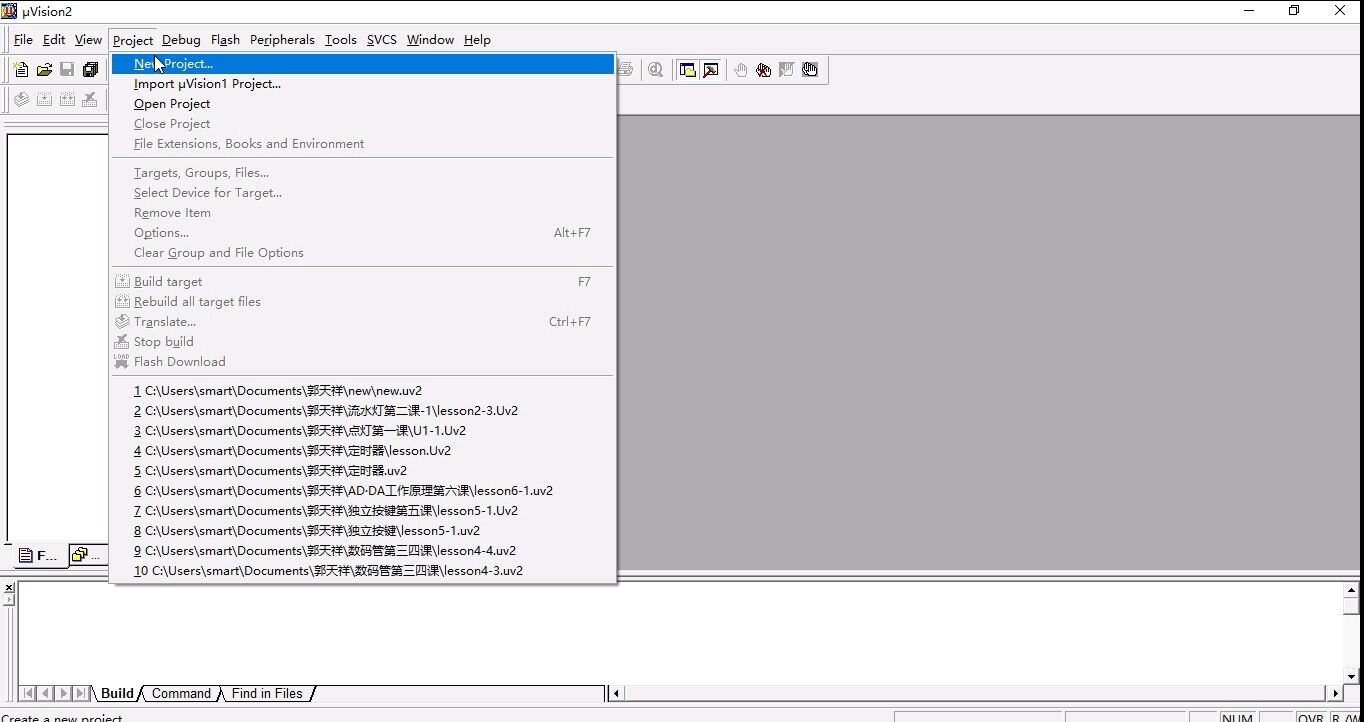
Task: Select the Build output tab
Action: click(x=117, y=693)
